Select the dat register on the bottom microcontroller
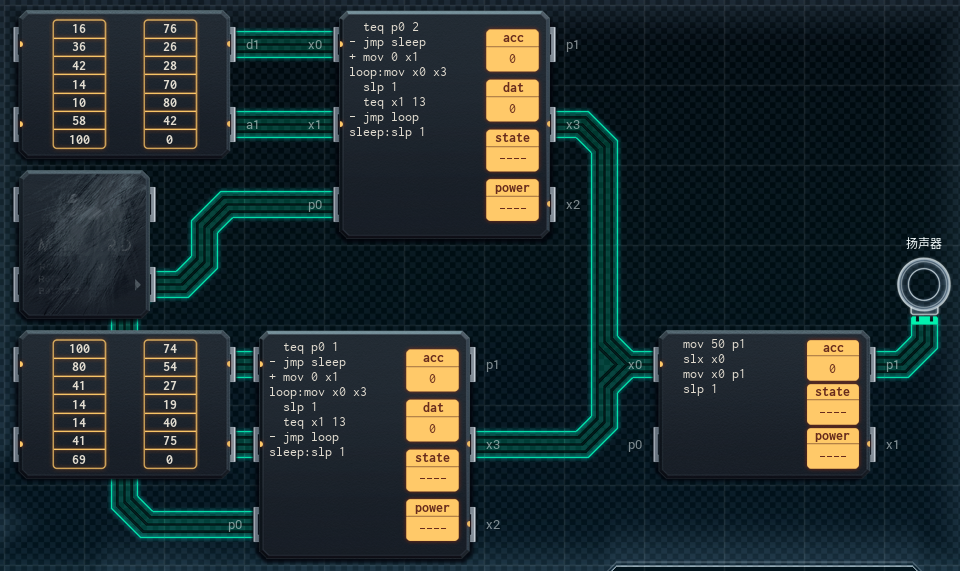The image size is (960, 571). [x=432, y=419]
